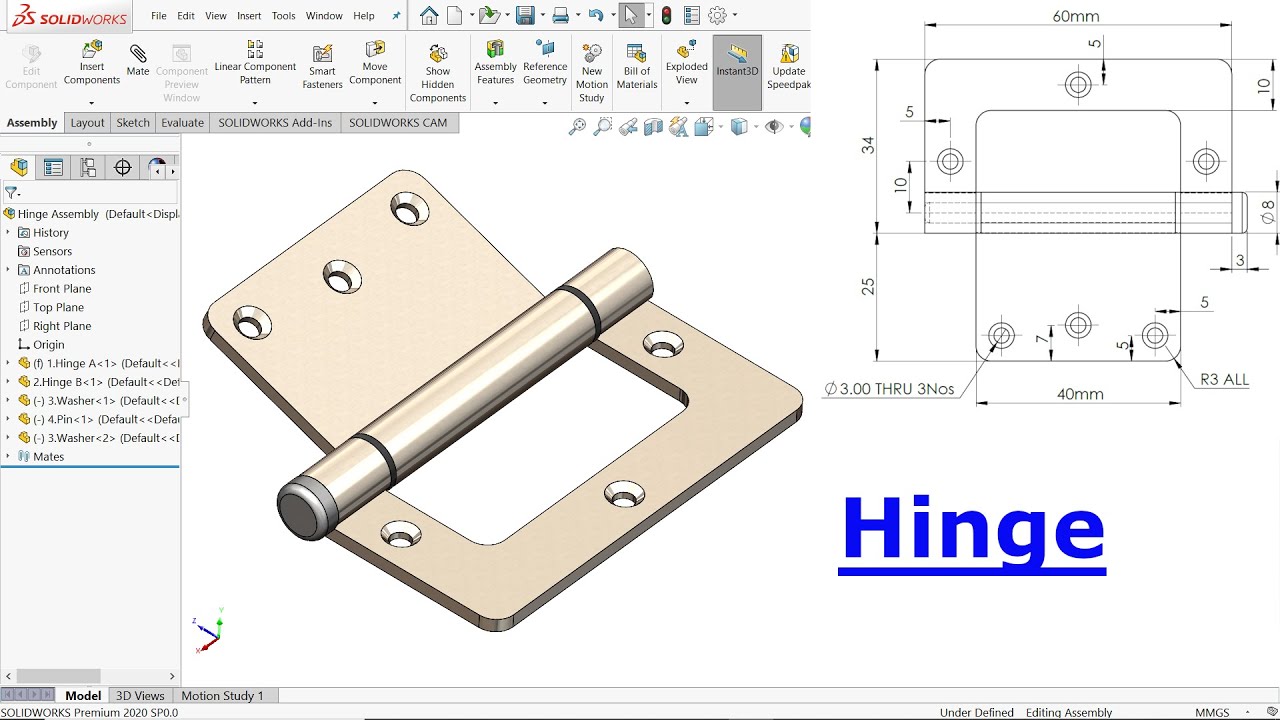Viewport: 1280px width, 720px height.
Task: Open Section View icon
Action: click(653, 127)
